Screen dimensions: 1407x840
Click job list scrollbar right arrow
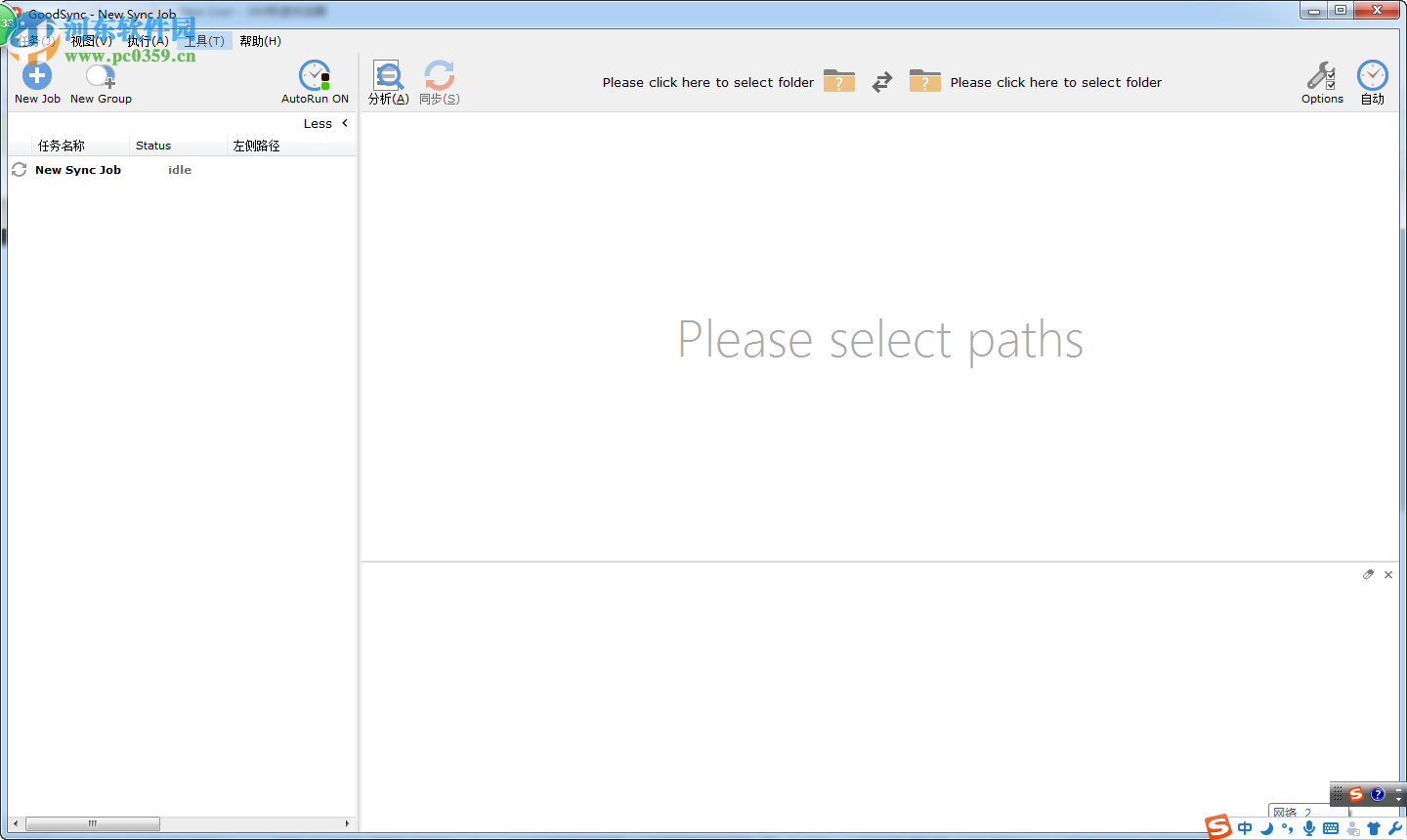pyautogui.click(x=347, y=823)
